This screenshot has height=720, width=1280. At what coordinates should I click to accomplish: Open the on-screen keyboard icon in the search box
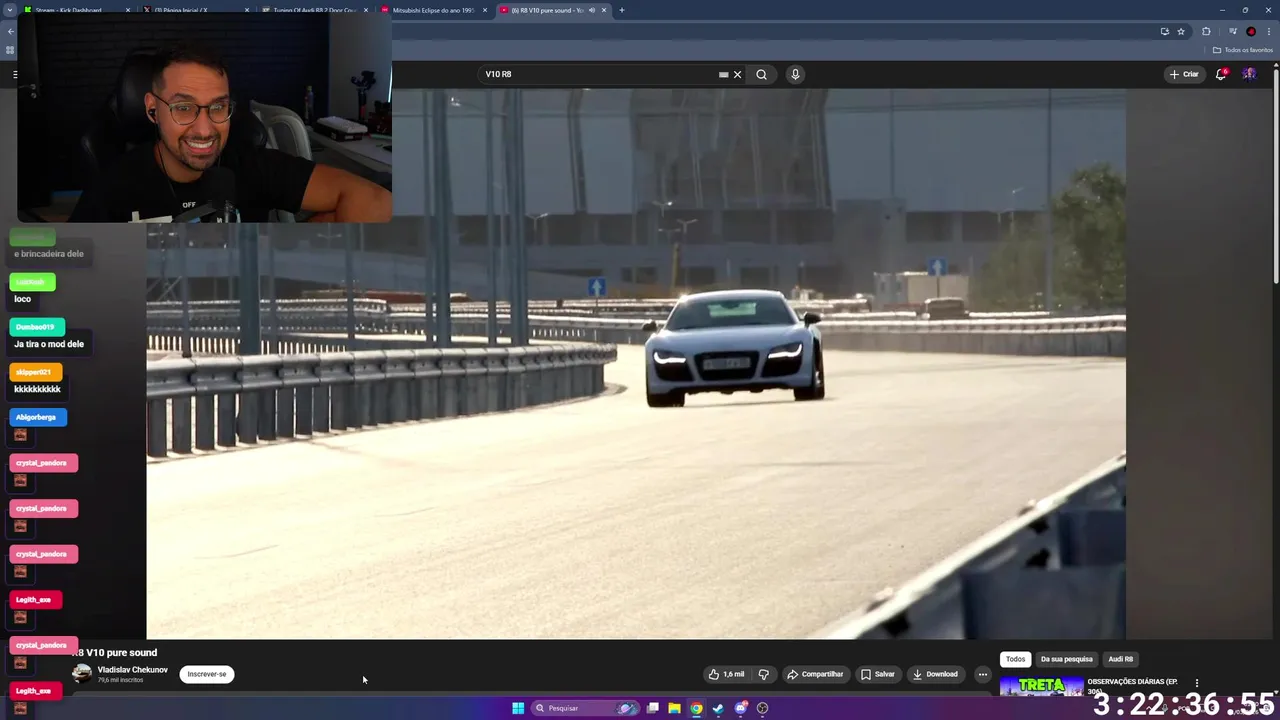point(723,74)
